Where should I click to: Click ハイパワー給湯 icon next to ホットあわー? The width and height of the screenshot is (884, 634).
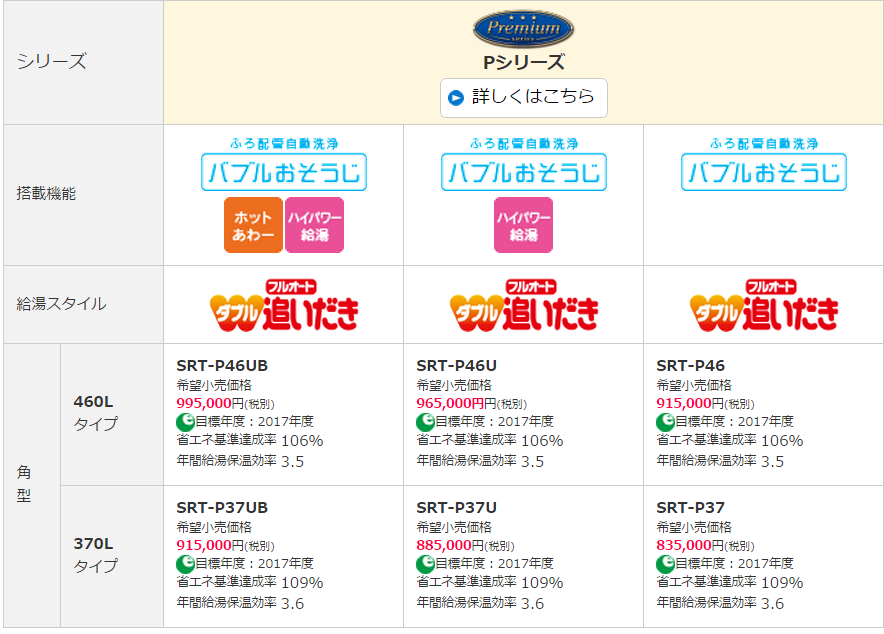point(314,225)
